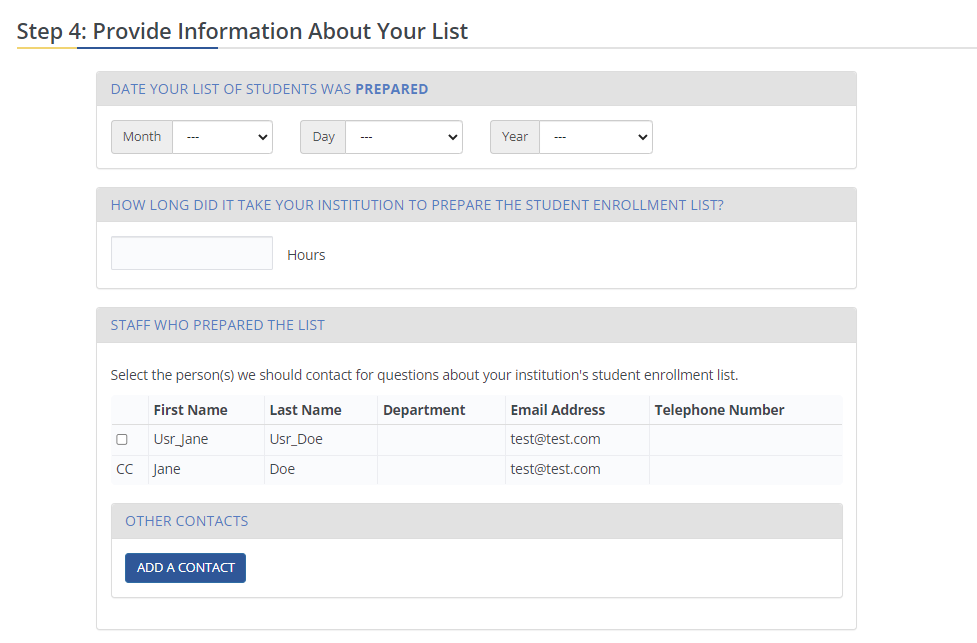Expand the Day dropdown selector
Viewport: 977px width, 643px height.
click(403, 137)
